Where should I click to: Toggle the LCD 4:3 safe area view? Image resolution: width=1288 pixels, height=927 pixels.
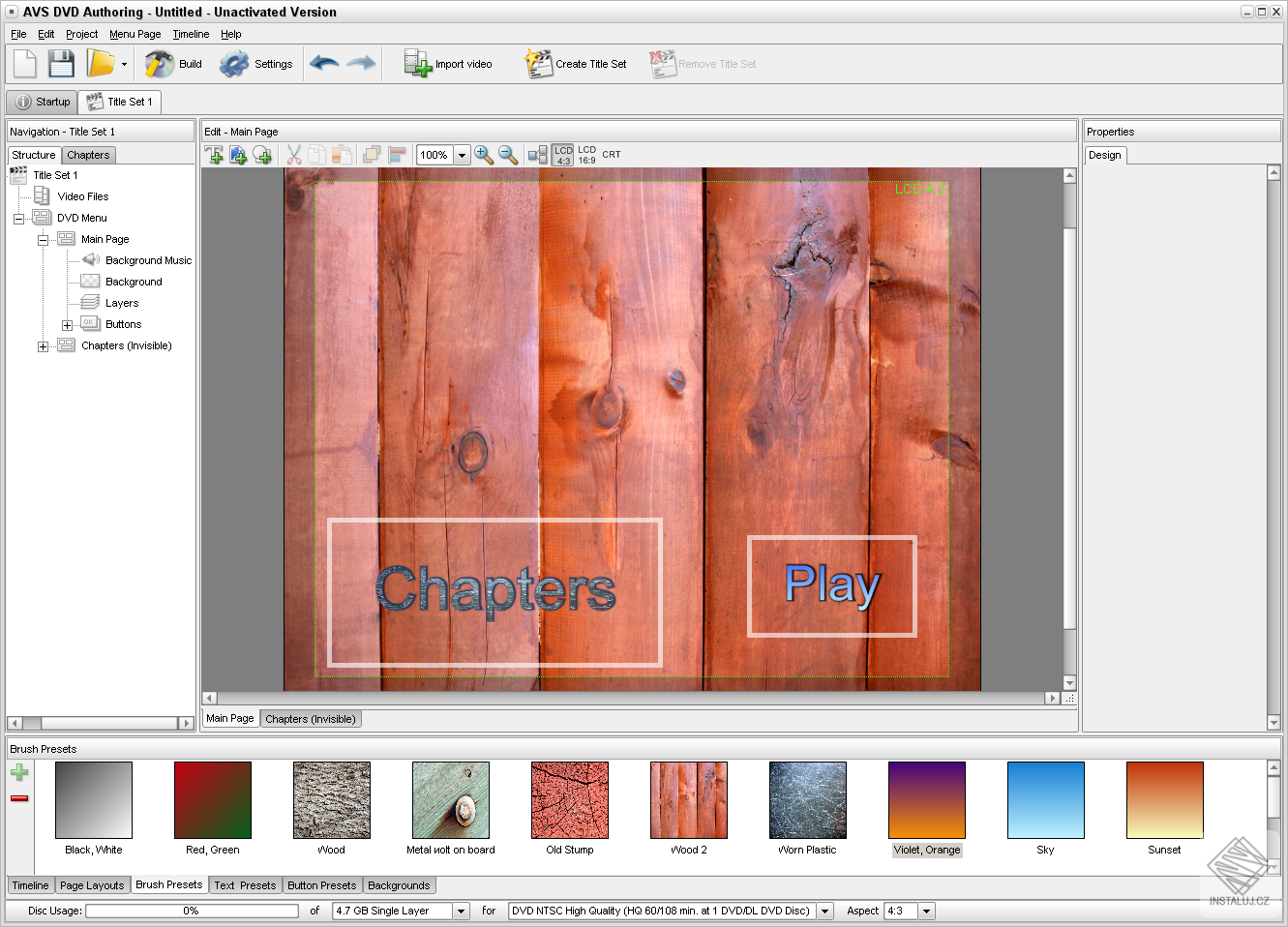pyautogui.click(x=563, y=155)
